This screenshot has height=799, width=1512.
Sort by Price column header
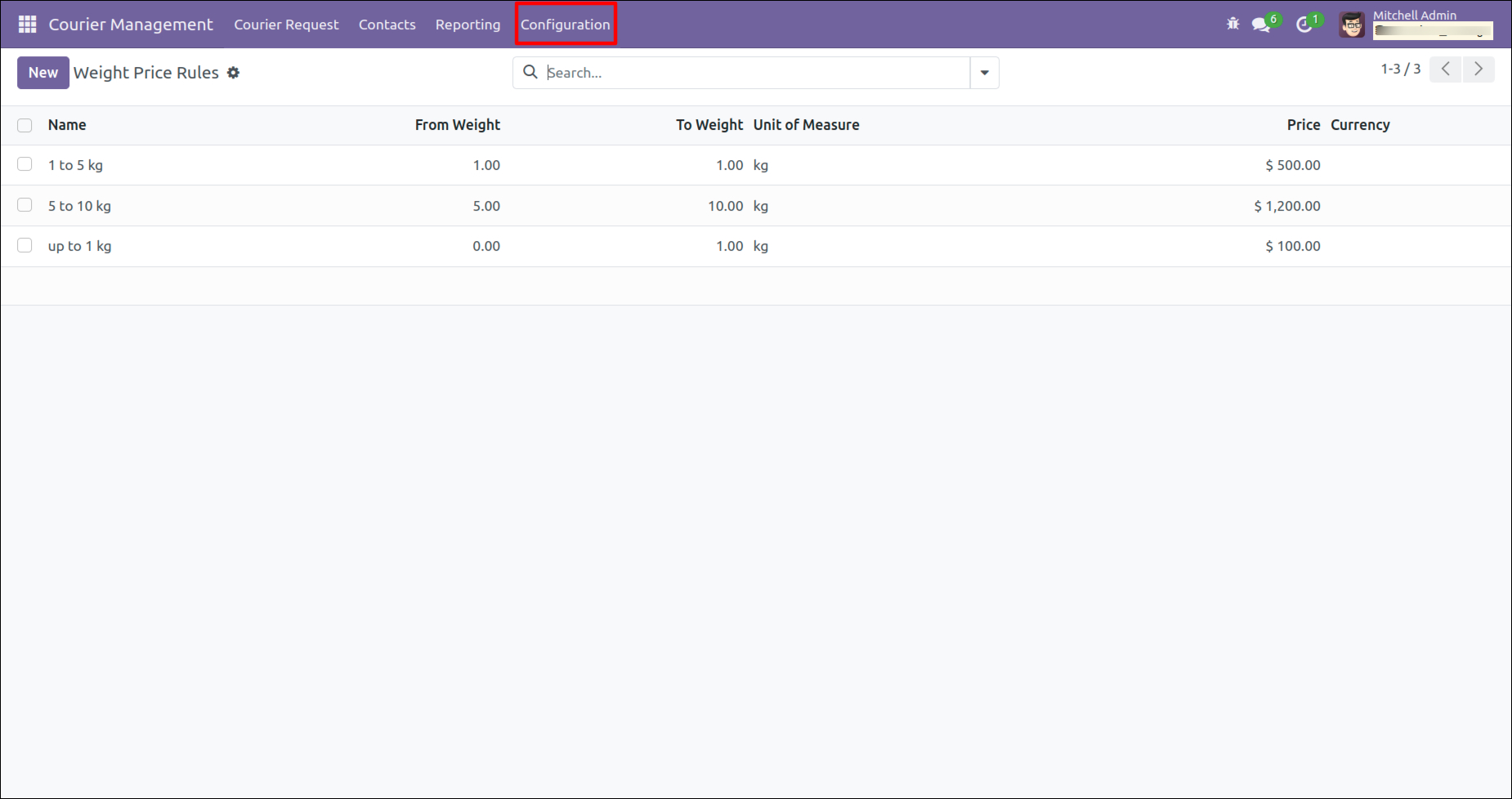(x=1304, y=125)
